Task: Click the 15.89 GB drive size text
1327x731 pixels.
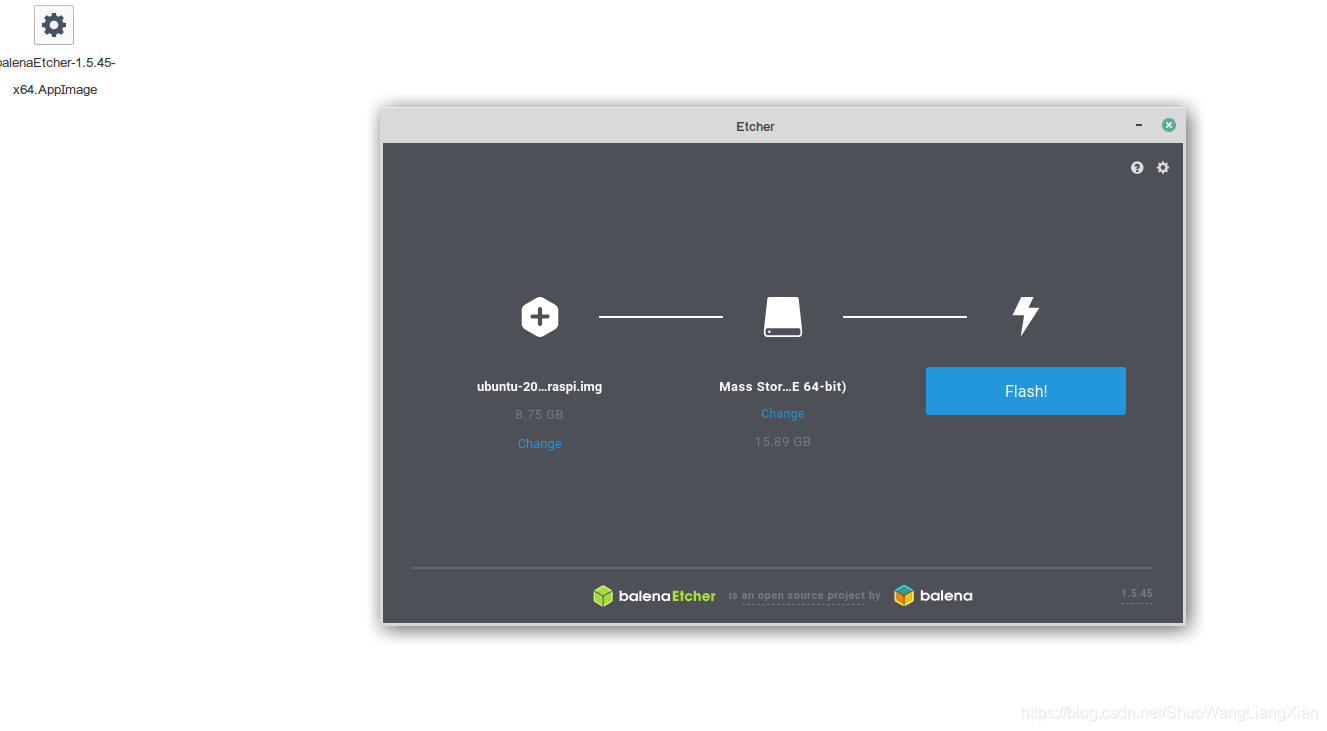Action: pos(783,441)
